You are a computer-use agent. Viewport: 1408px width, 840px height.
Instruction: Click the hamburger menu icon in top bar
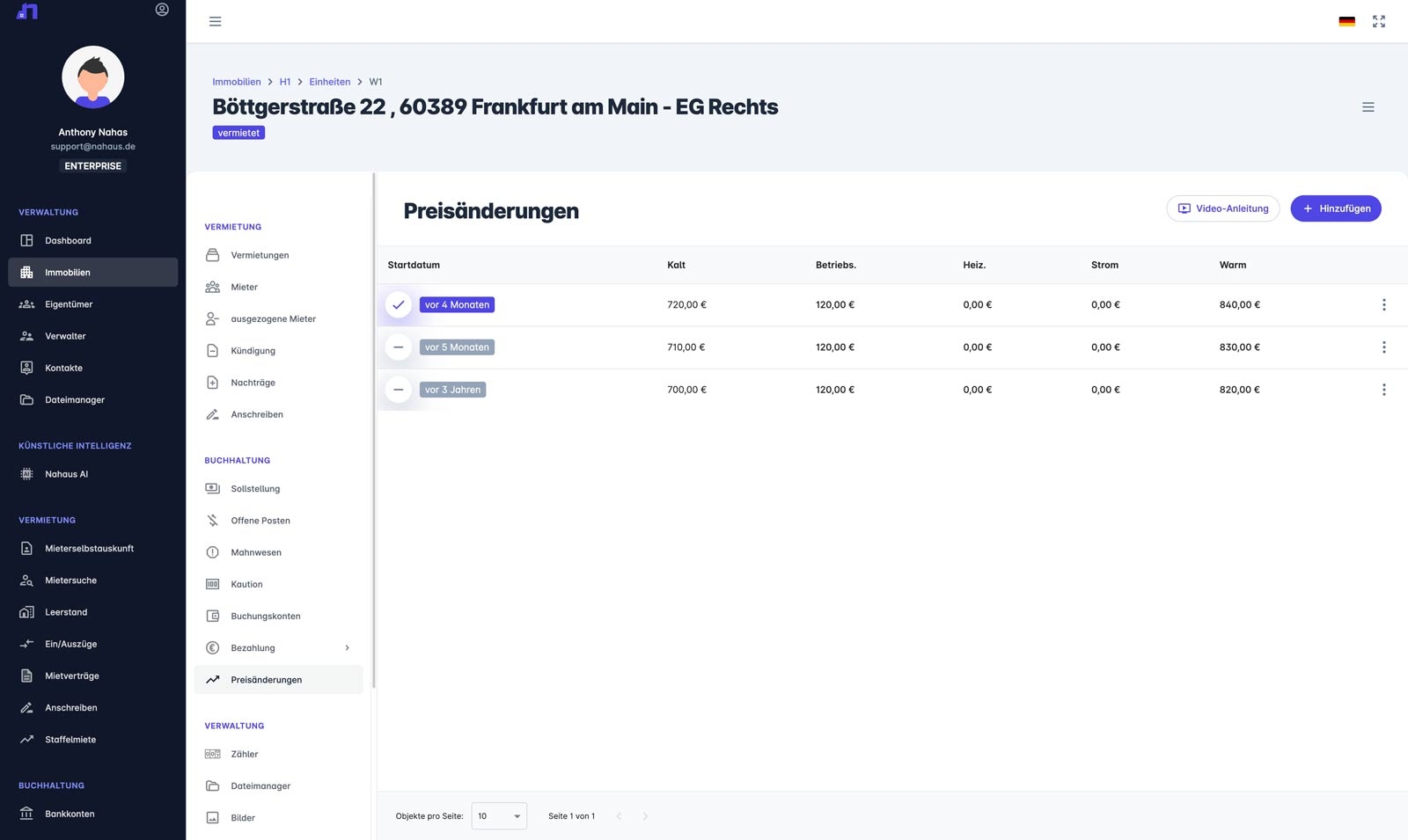point(215,22)
